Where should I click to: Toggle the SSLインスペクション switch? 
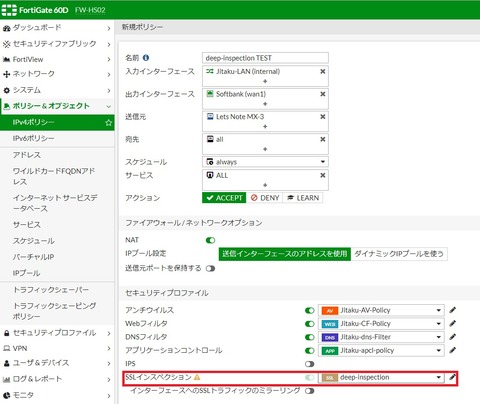point(310,377)
